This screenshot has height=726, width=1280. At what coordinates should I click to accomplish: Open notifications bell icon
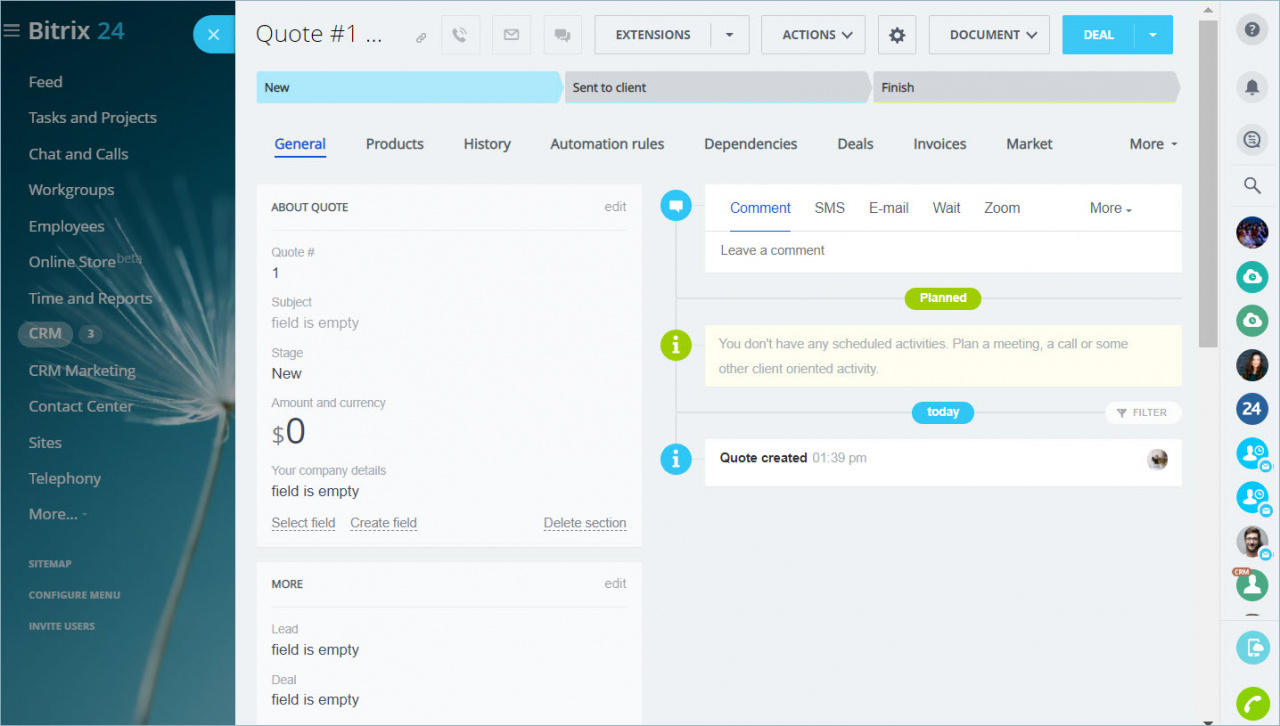[x=1252, y=87]
